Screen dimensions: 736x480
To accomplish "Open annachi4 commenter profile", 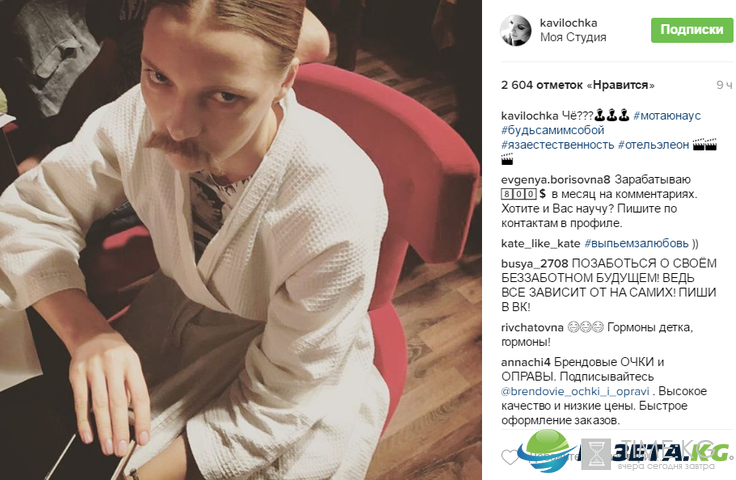I will (x=525, y=362).
